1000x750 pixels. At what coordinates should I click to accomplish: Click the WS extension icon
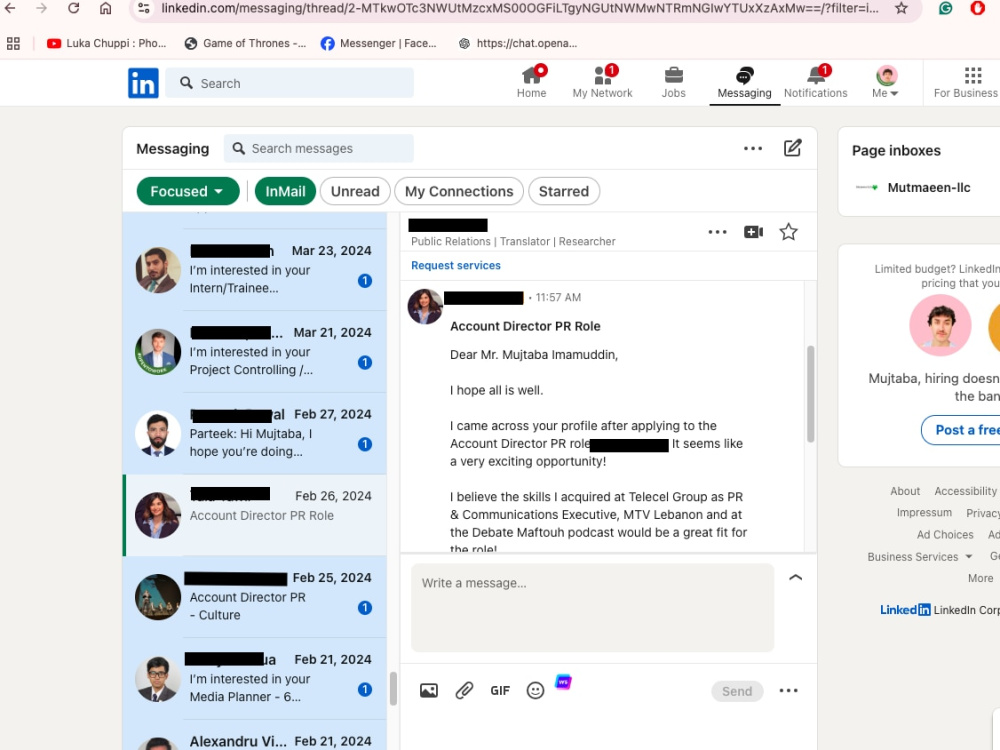563,682
